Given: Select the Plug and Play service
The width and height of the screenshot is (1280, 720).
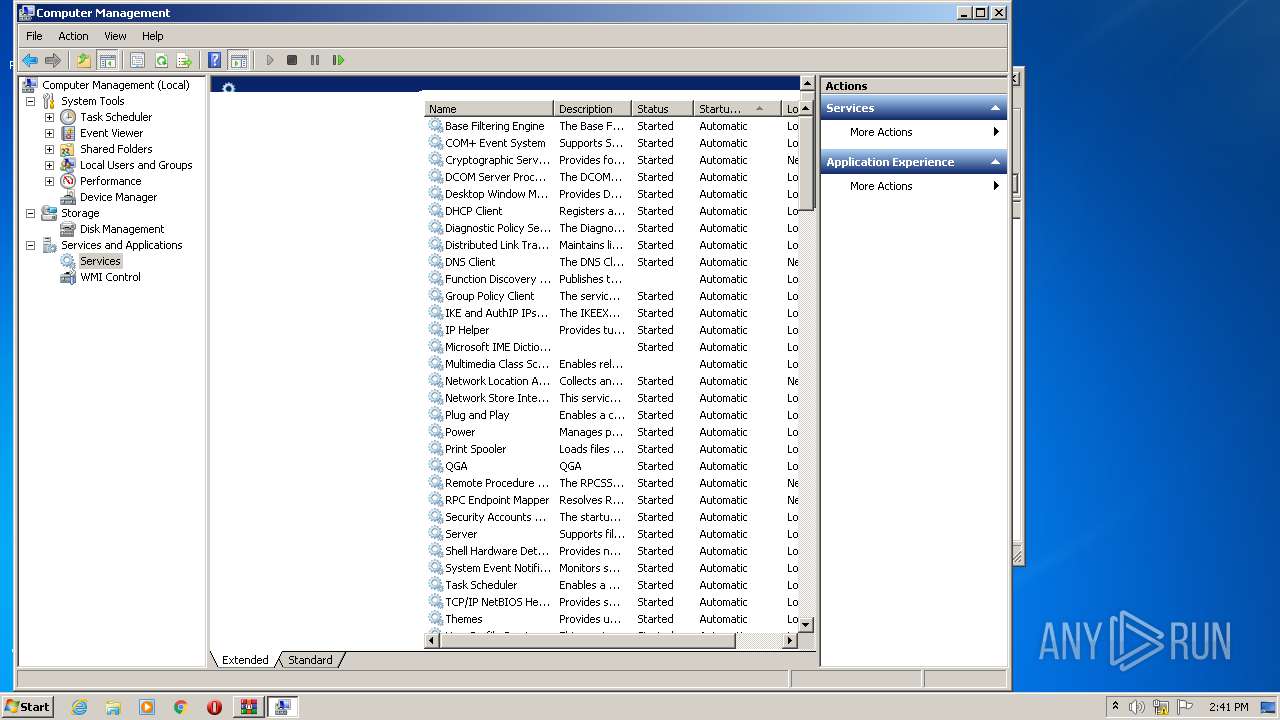Looking at the screenshot, I should tap(477, 415).
